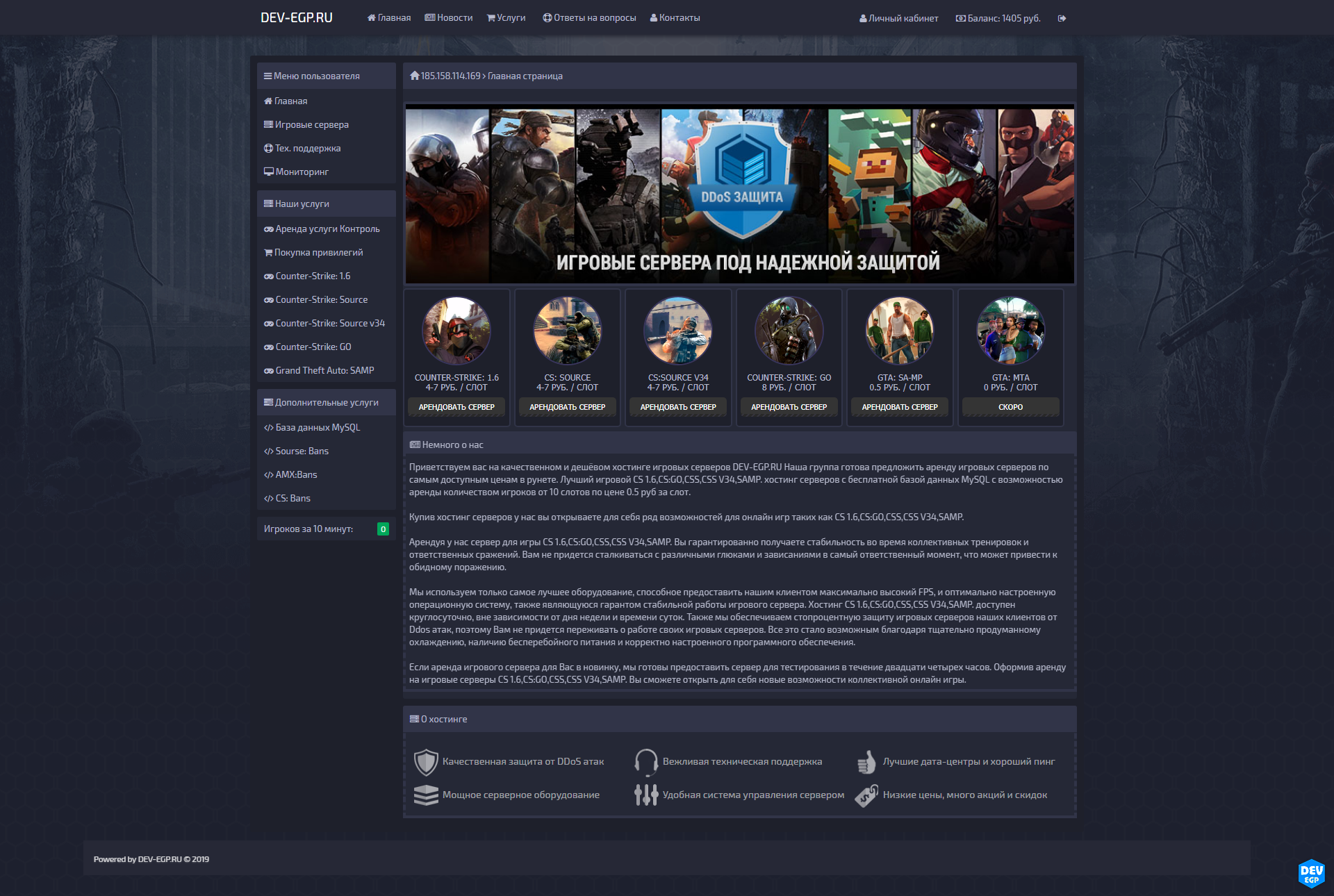This screenshot has width=1334, height=896.
Task: Click the DDoS защита banner image
Action: (x=740, y=194)
